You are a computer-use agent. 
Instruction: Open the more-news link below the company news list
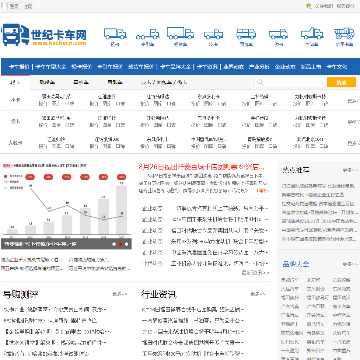(255, 273)
